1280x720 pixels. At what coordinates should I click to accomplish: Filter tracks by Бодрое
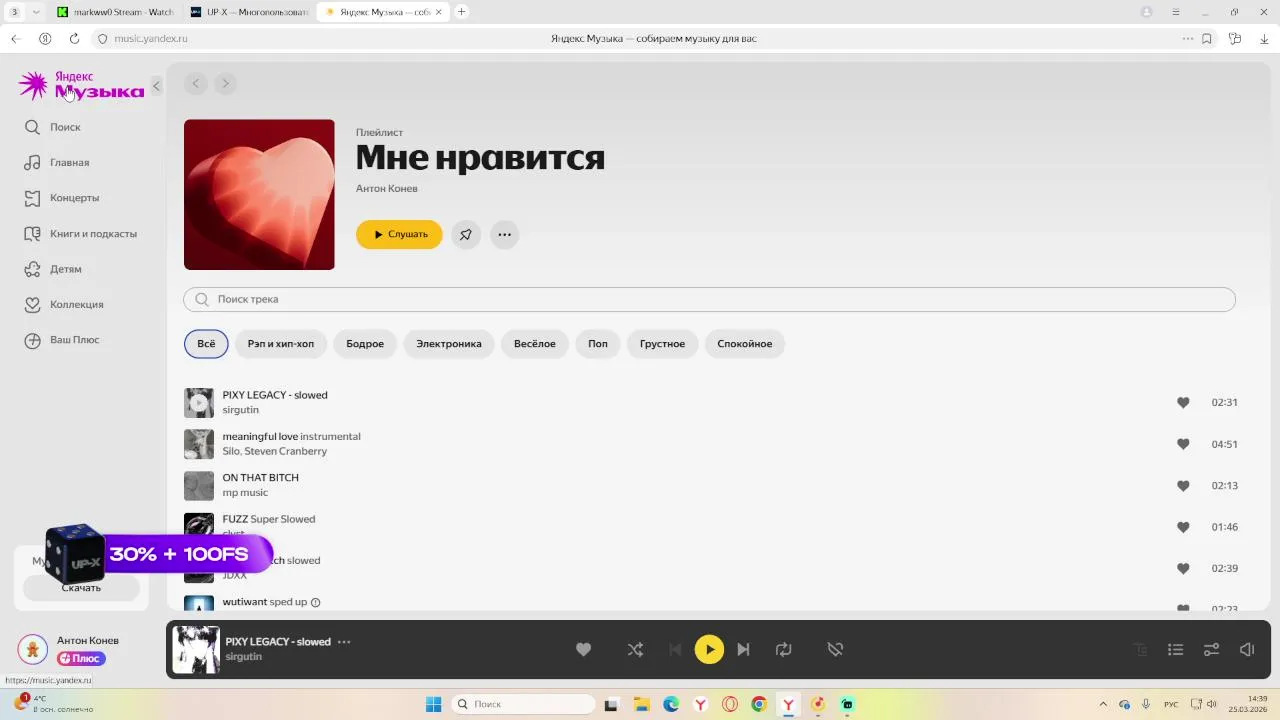point(365,344)
